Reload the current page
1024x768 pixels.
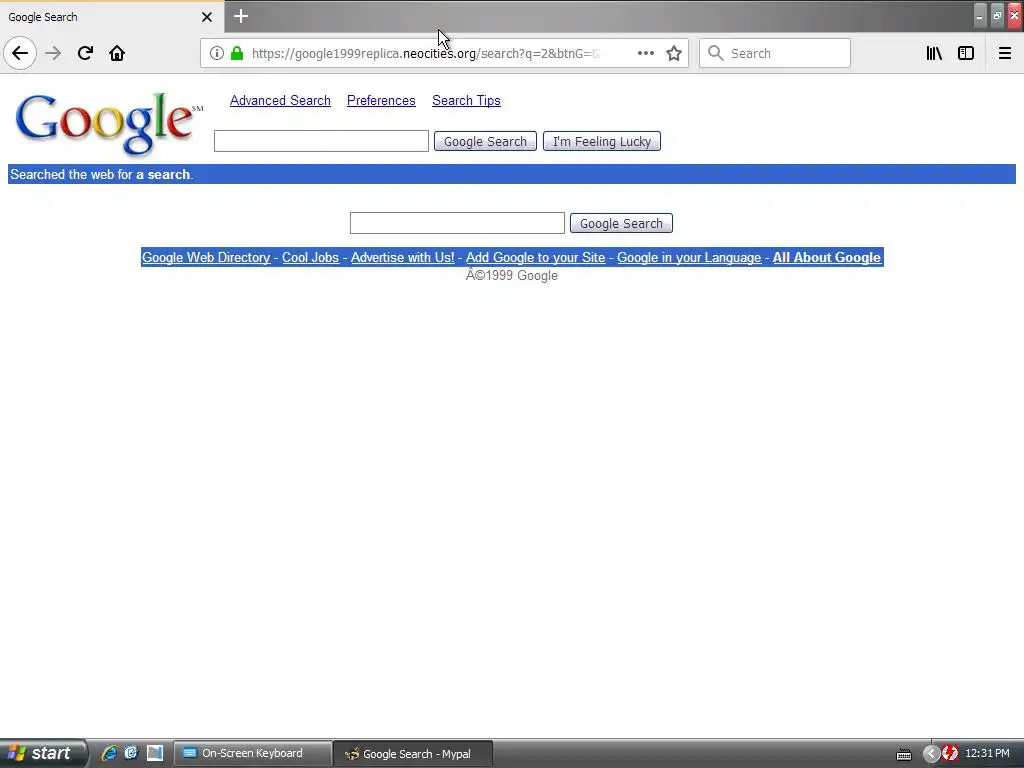(85, 53)
